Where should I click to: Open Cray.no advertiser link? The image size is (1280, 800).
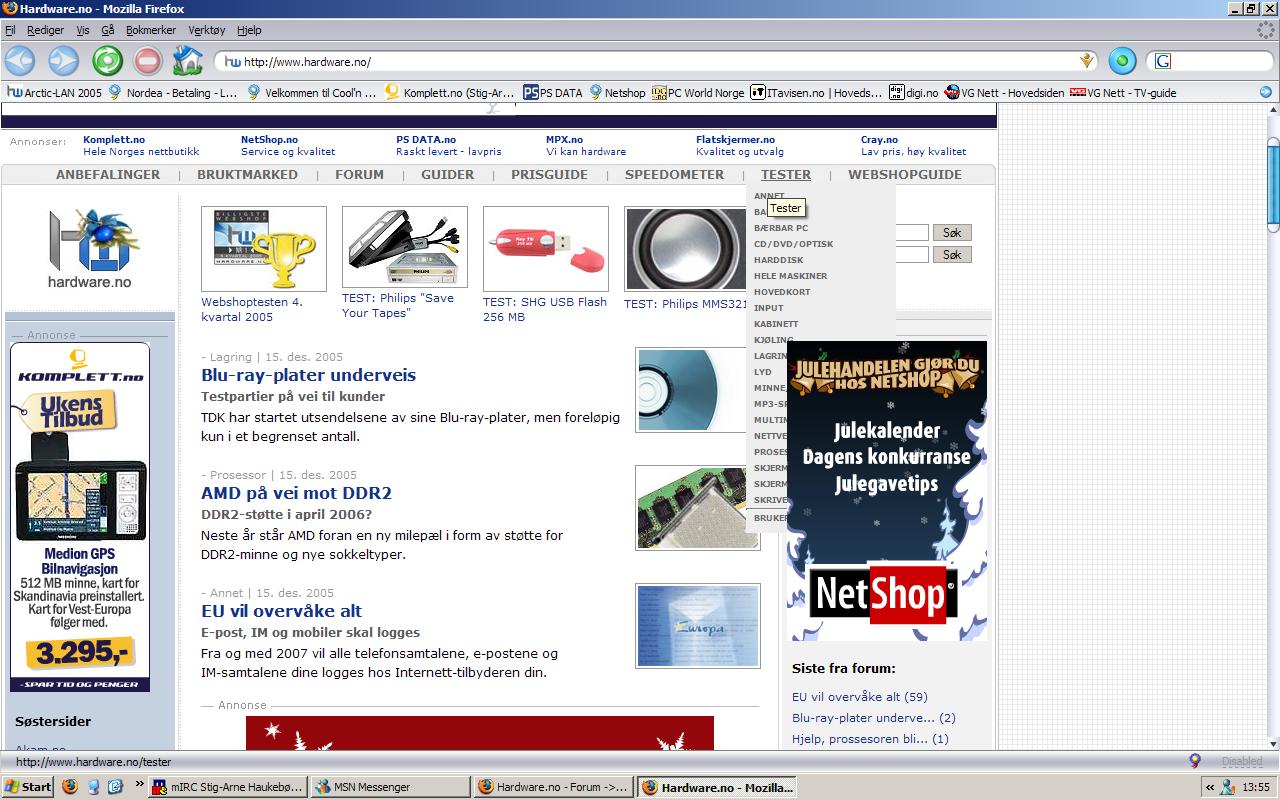(x=879, y=140)
